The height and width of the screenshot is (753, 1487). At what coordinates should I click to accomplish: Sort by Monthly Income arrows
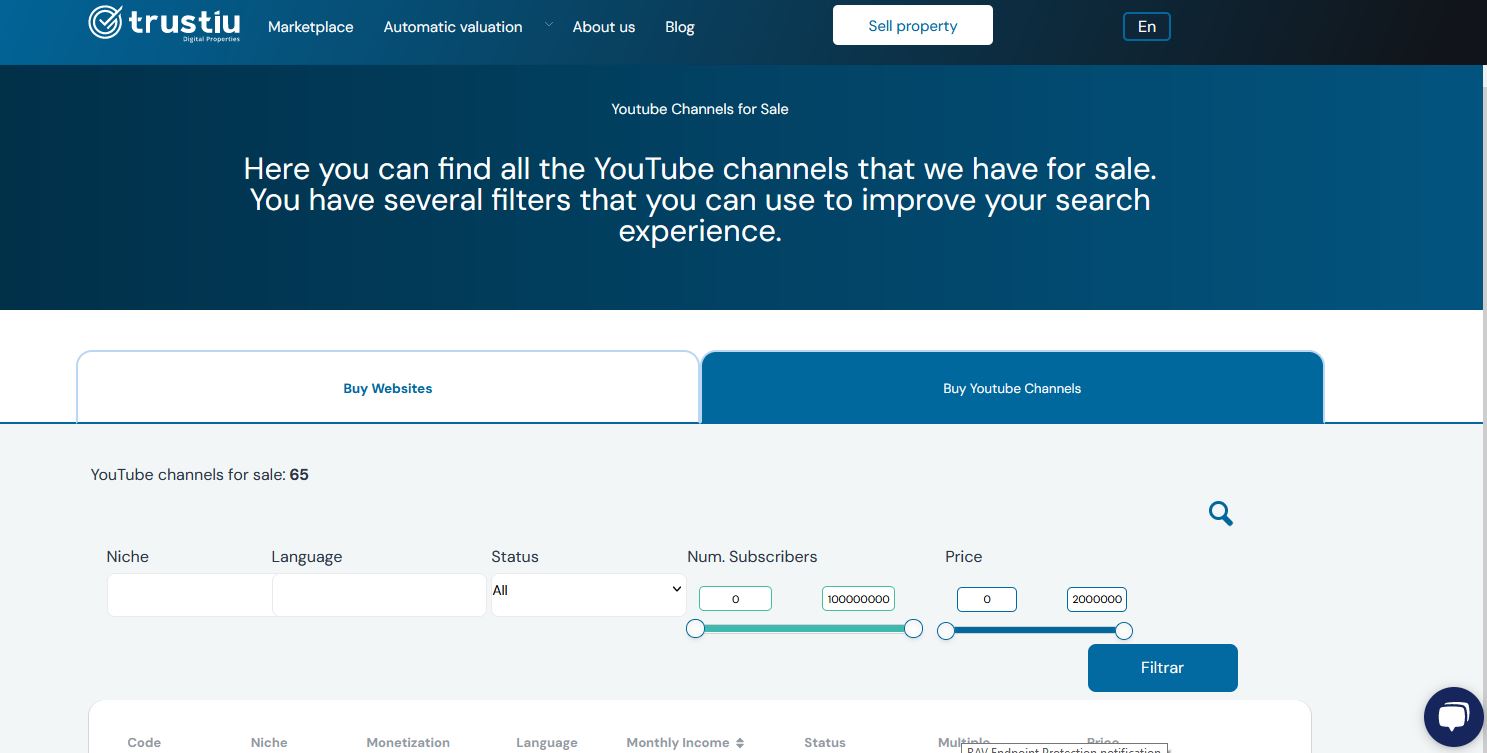740,743
